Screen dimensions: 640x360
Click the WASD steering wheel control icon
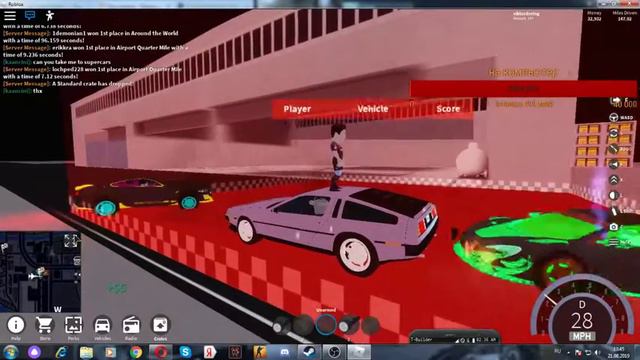coord(613,118)
